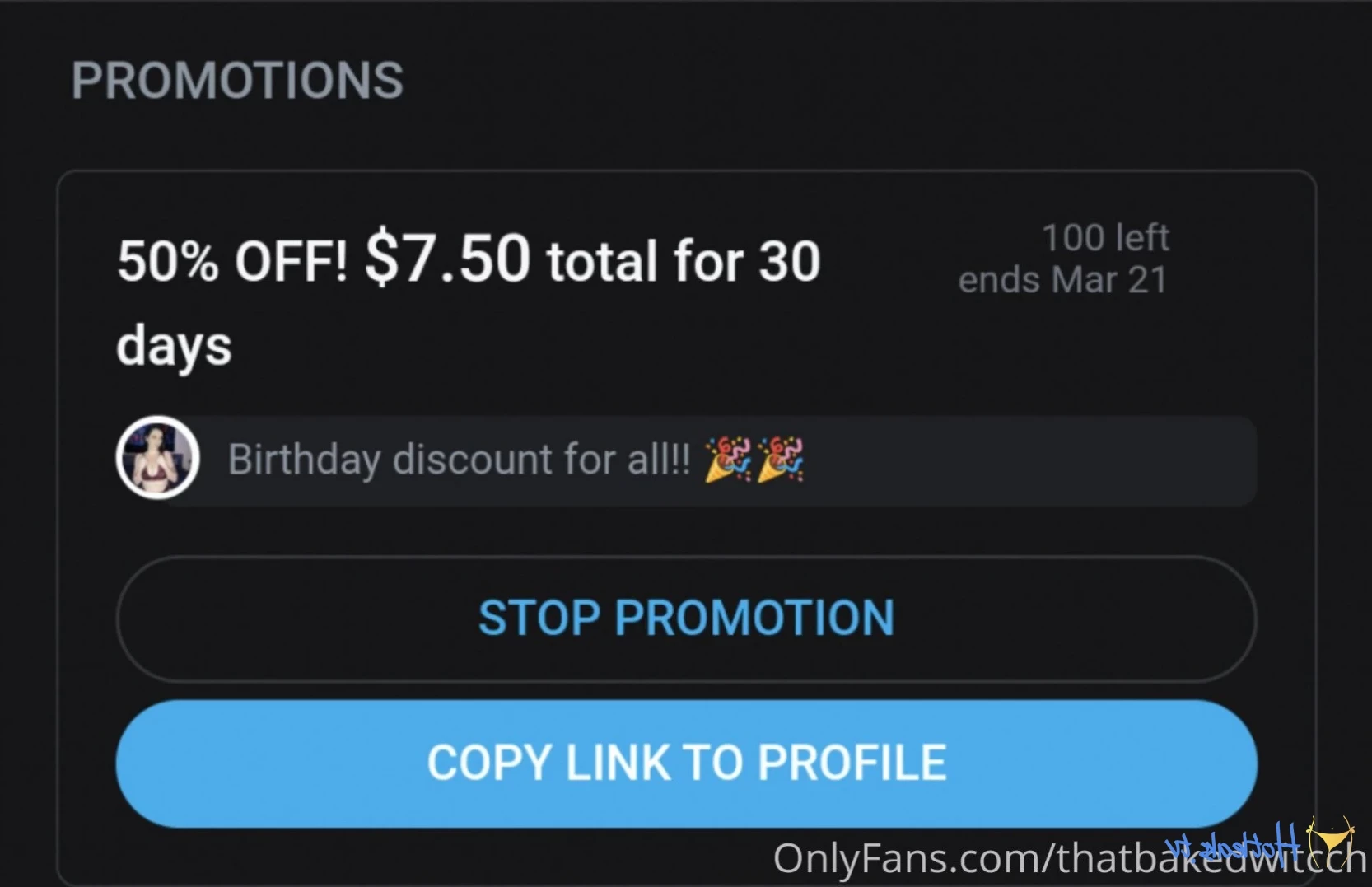
Task: Click the word "PROFILE" on the blue button
Action: 852,763
